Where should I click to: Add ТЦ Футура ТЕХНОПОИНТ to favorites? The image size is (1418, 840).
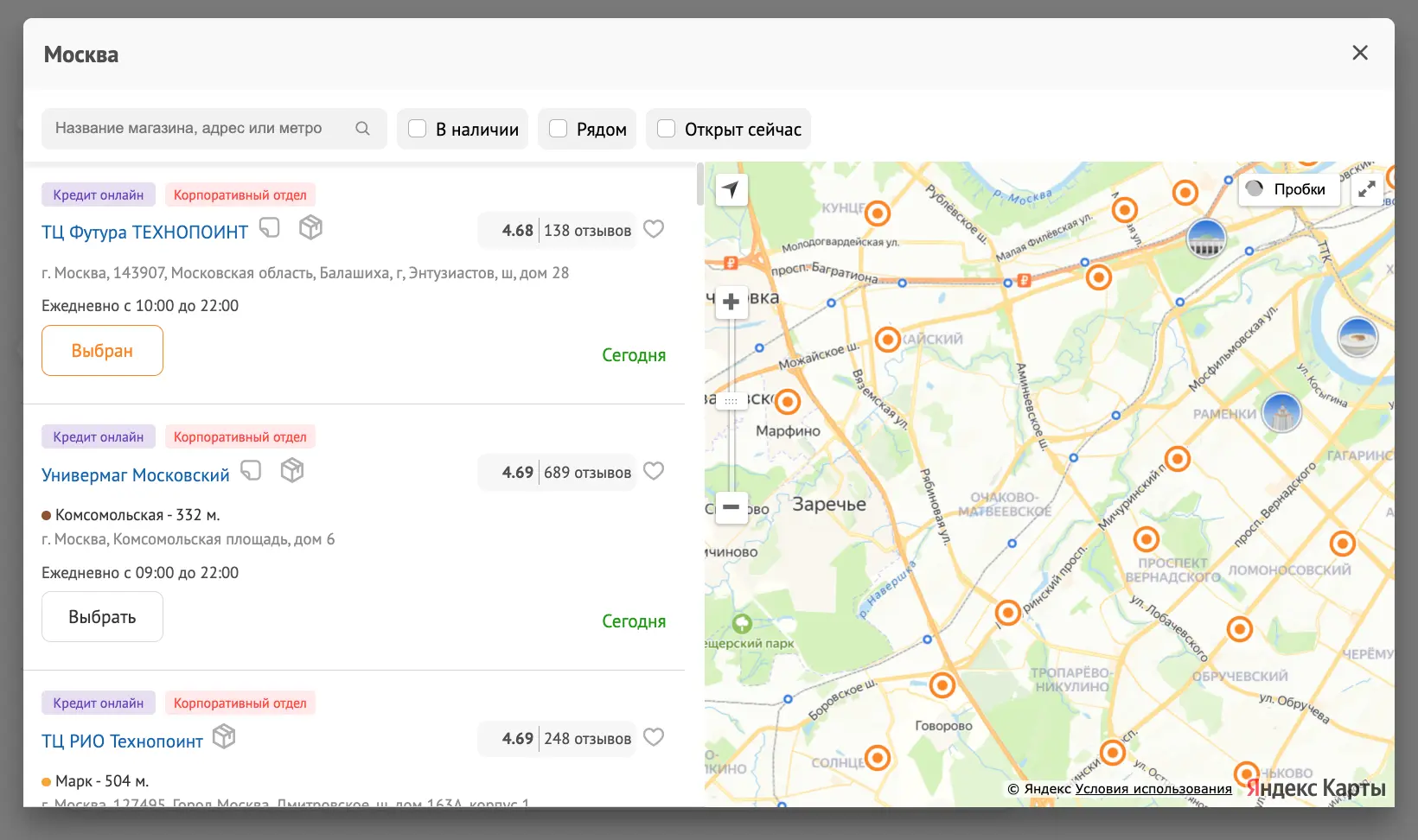point(654,230)
